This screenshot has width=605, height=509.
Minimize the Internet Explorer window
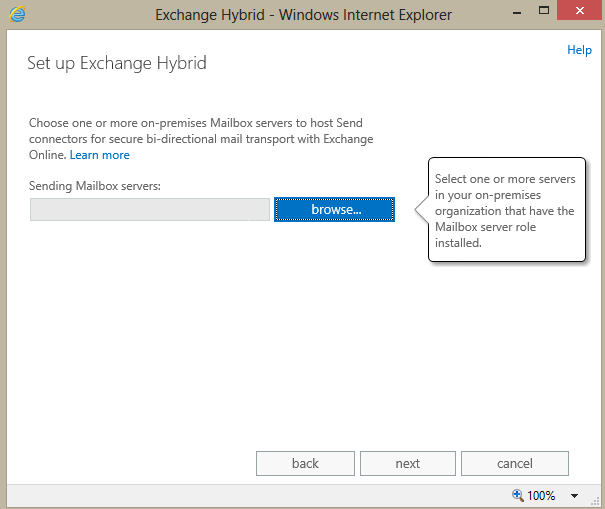(x=517, y=12)
